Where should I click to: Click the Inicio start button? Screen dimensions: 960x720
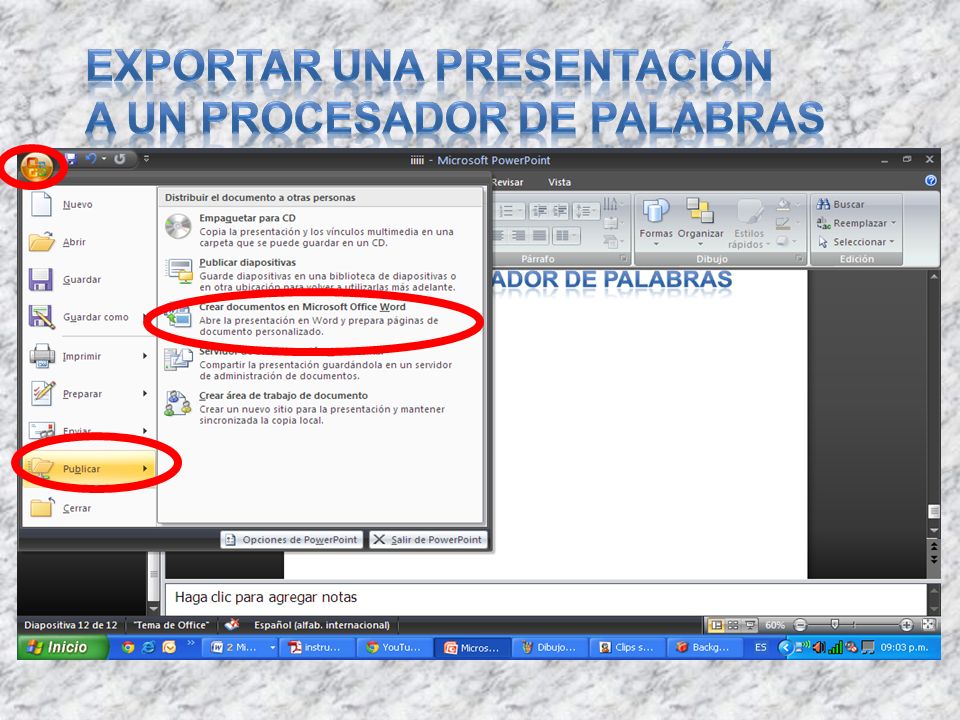[62, 647]
